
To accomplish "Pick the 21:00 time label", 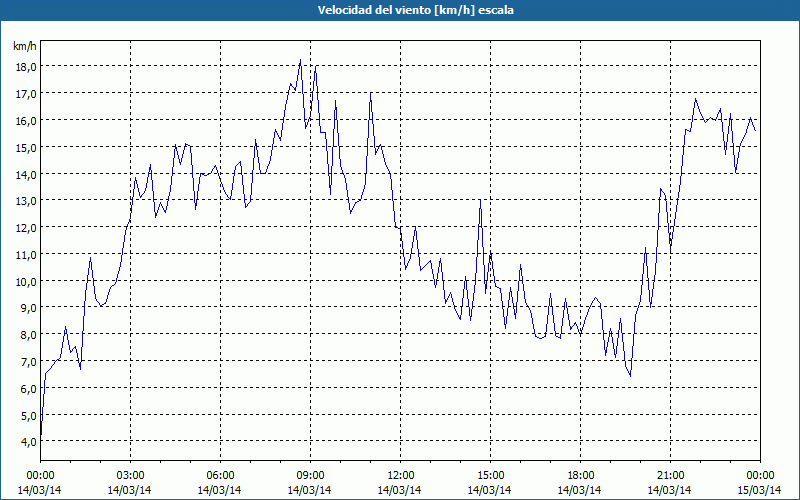I will tap(670, 476).
